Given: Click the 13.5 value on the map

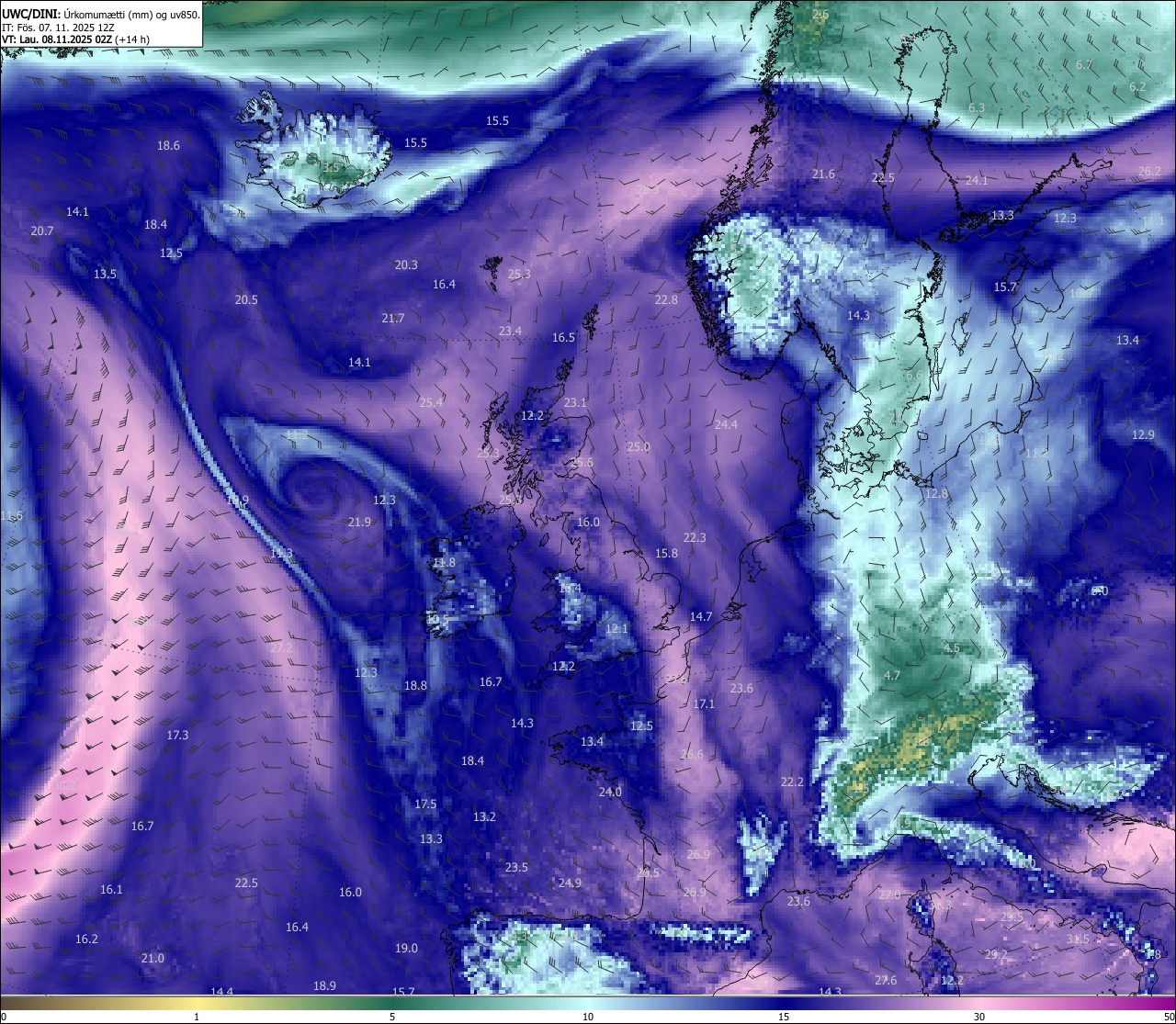Looking at the screenshot, I should tap(105, 274).
